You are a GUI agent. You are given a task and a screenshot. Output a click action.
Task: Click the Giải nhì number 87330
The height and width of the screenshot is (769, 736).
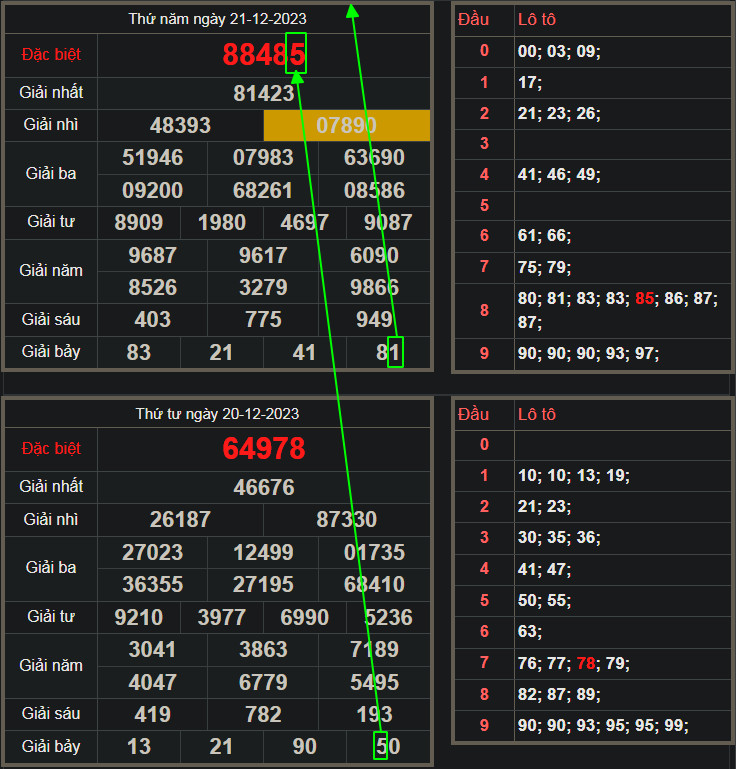coord(347,520)
